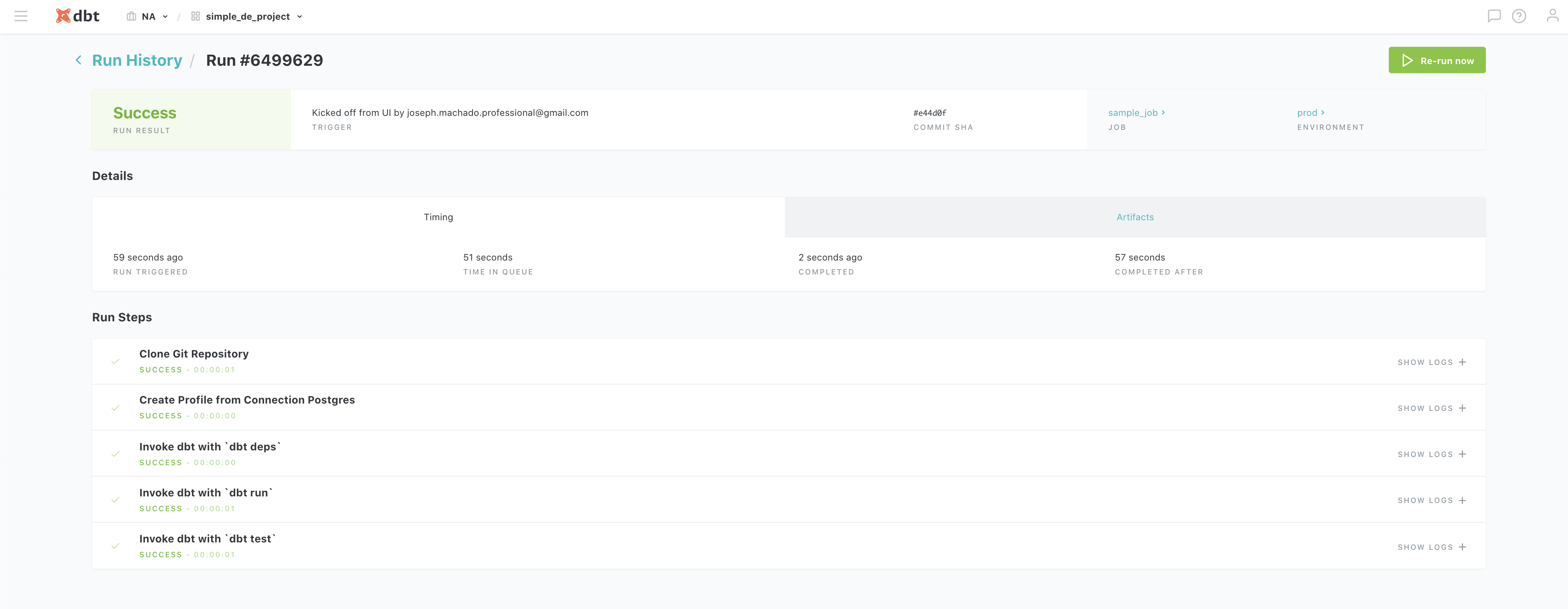Click the back arrow beside Run History
The image size is (1568, 609).
78,60
